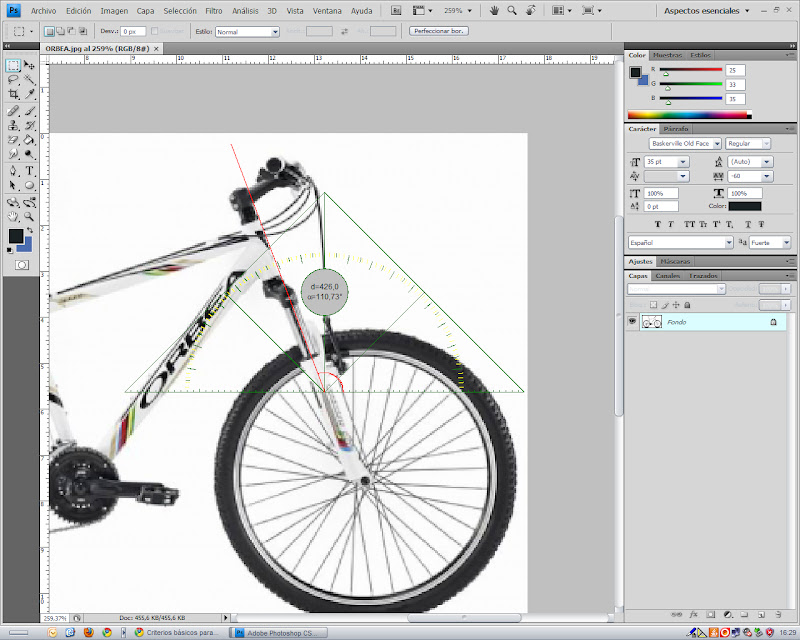Select the Horizontal Type tool
Screen dimensions: 800x640
point(30,170)
